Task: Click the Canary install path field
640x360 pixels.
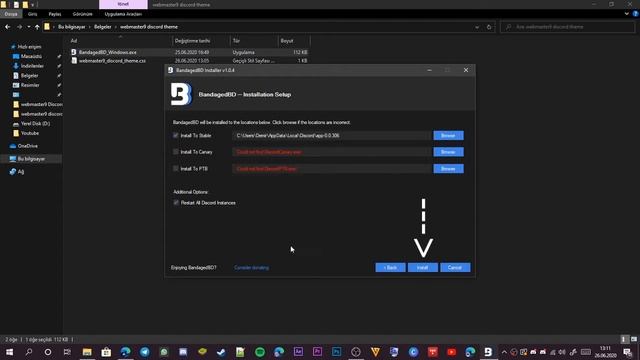Action: click(x=332, y=152)
